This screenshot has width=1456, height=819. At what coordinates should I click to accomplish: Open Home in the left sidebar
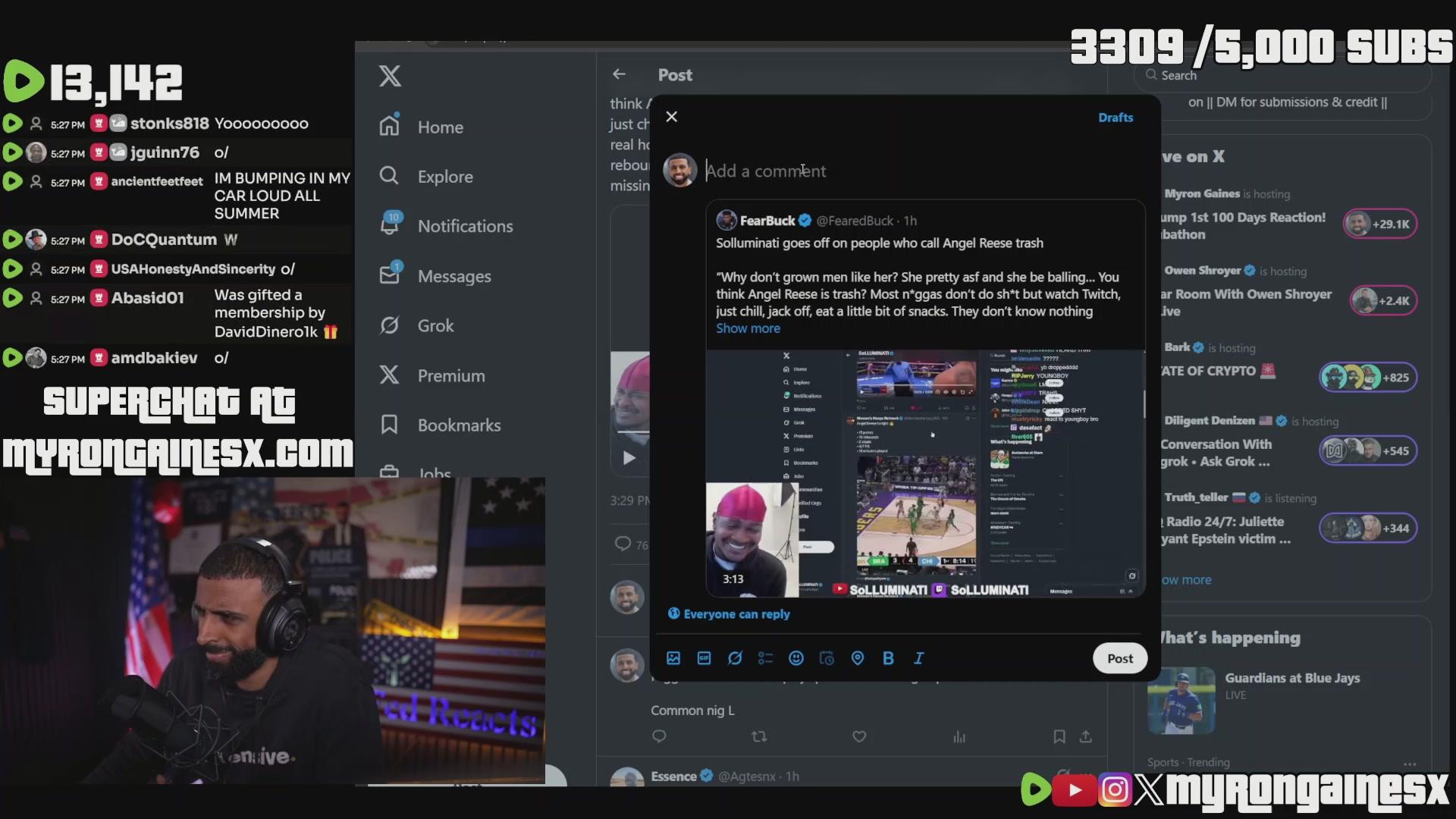[422, 127]
